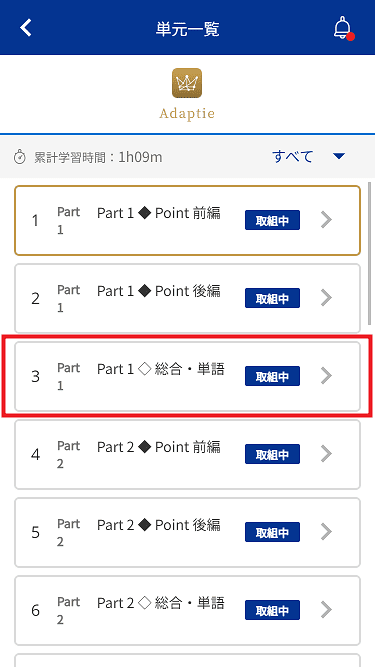Select the 取組中 badge on unit 5
375x667 pixels.
[273, 532]
